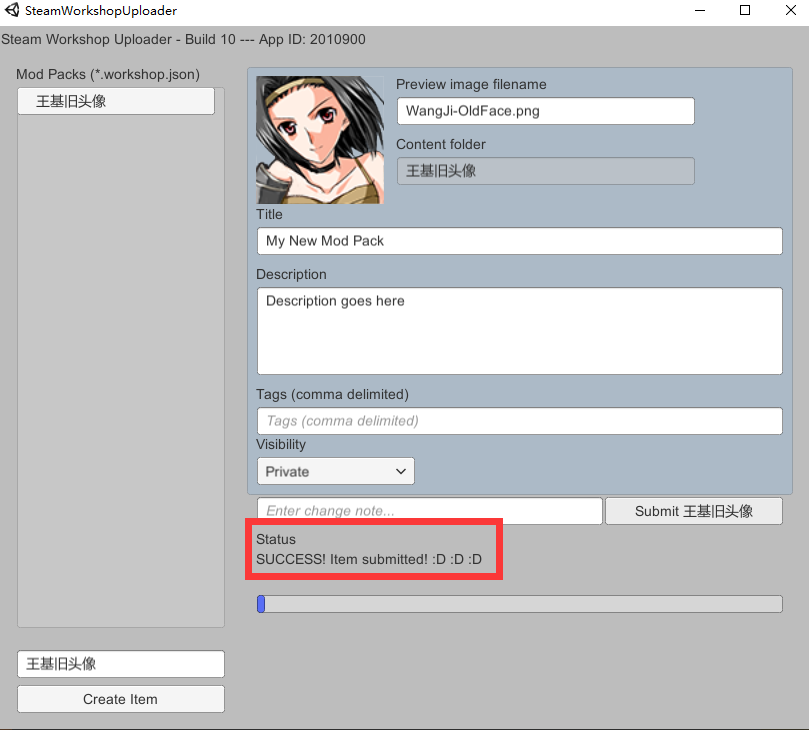This screenshot has width=809, height=730.
Task: Click the upload progress bar
Action: (x=520, y=604)
